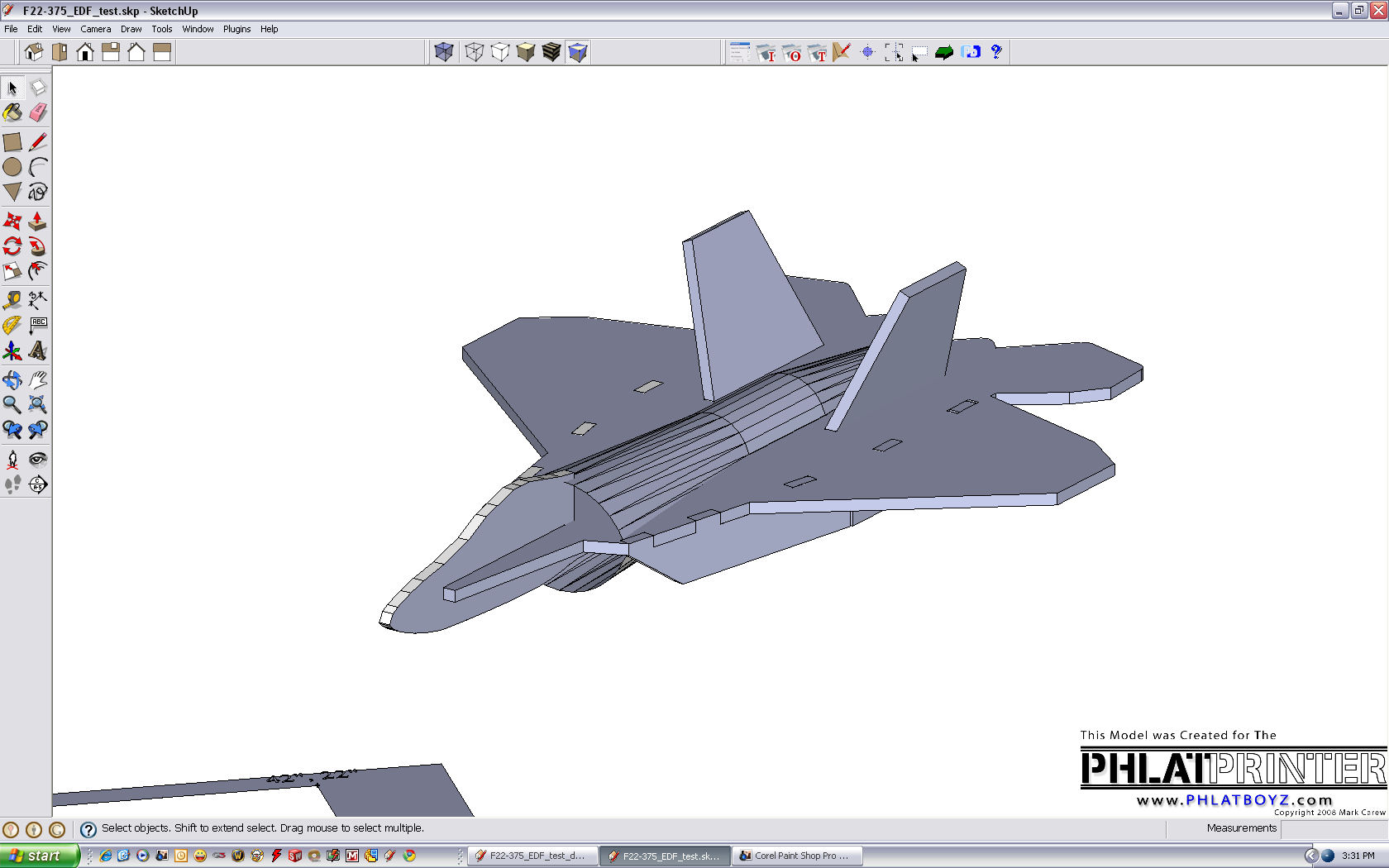
Task: Open the Windows Start button
Action: 40,856
